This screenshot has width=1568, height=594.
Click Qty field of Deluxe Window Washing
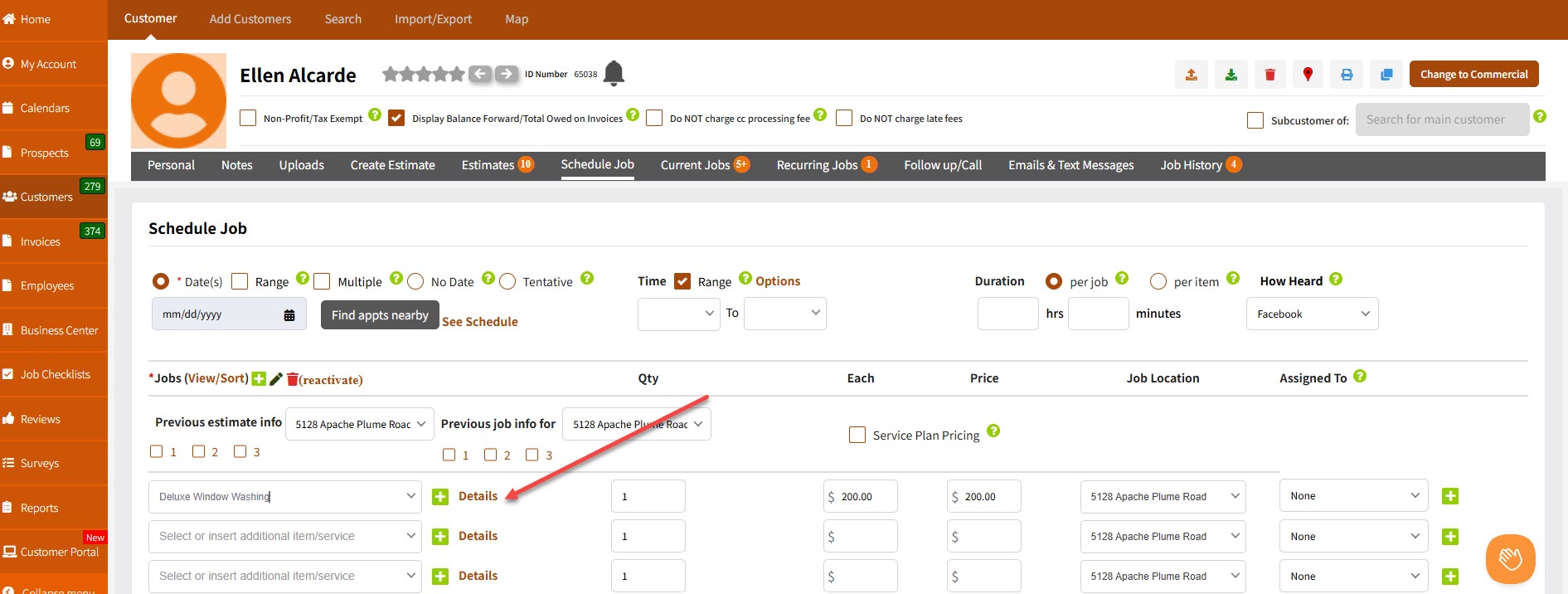click(648, 496)
